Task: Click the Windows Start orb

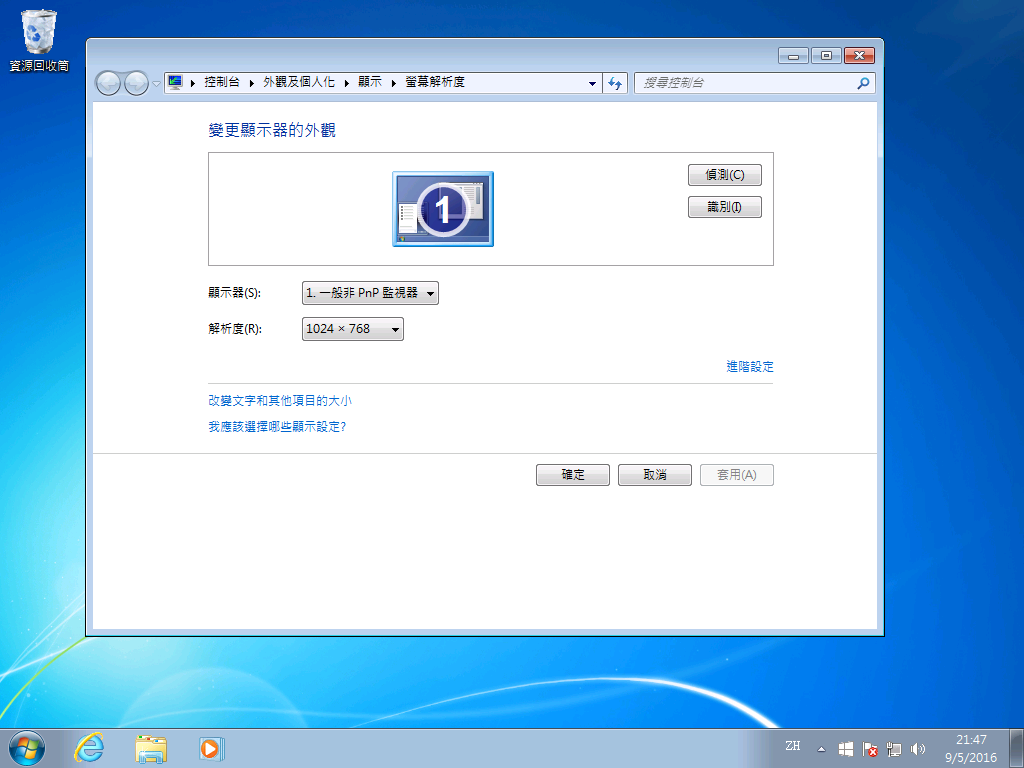Action: (27, 747)
